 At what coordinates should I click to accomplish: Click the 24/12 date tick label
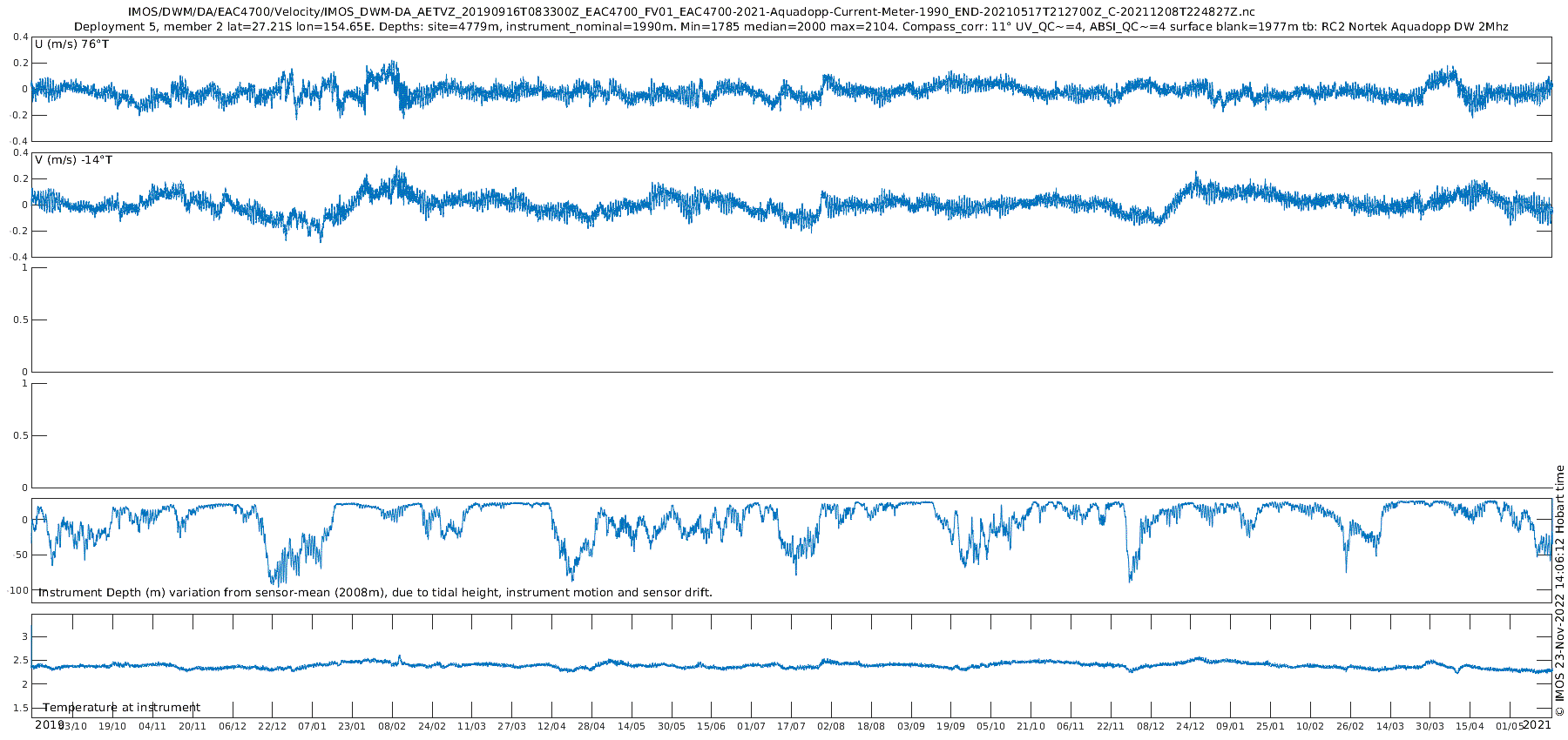click(x=1191, y=726)
